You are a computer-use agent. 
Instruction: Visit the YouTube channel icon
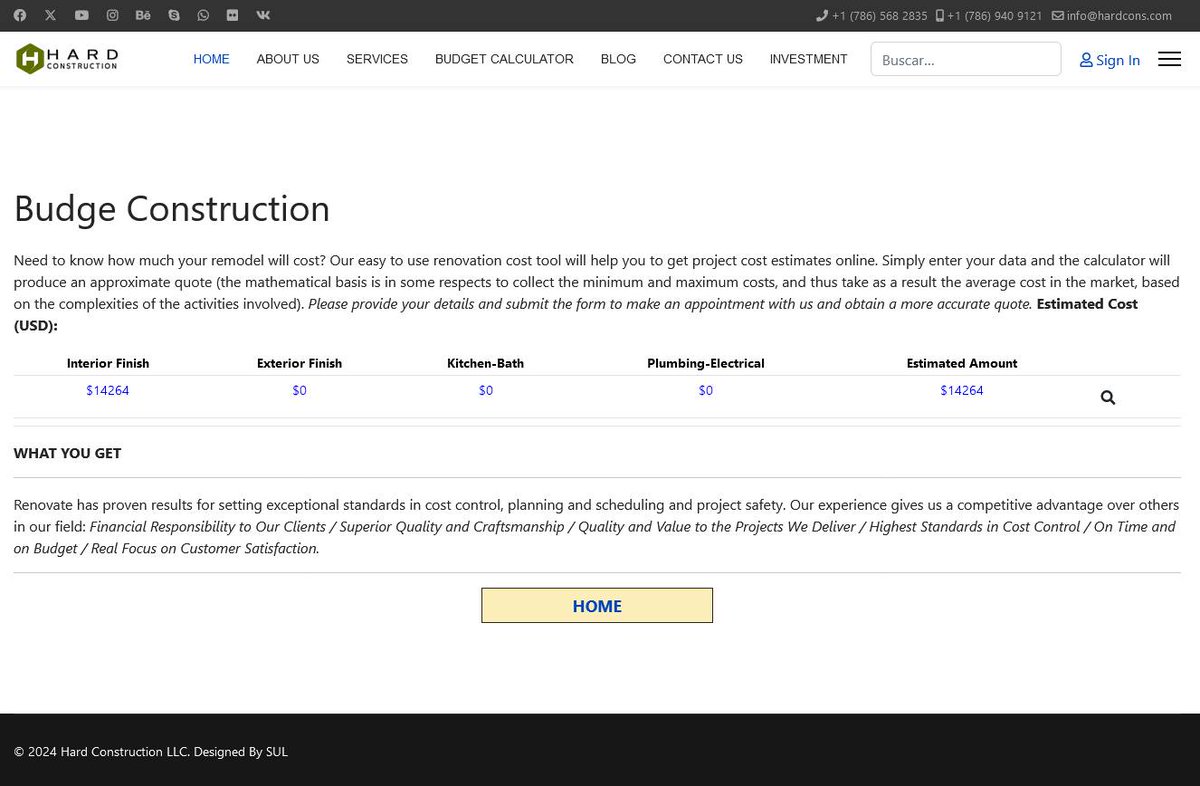point(81,15)
